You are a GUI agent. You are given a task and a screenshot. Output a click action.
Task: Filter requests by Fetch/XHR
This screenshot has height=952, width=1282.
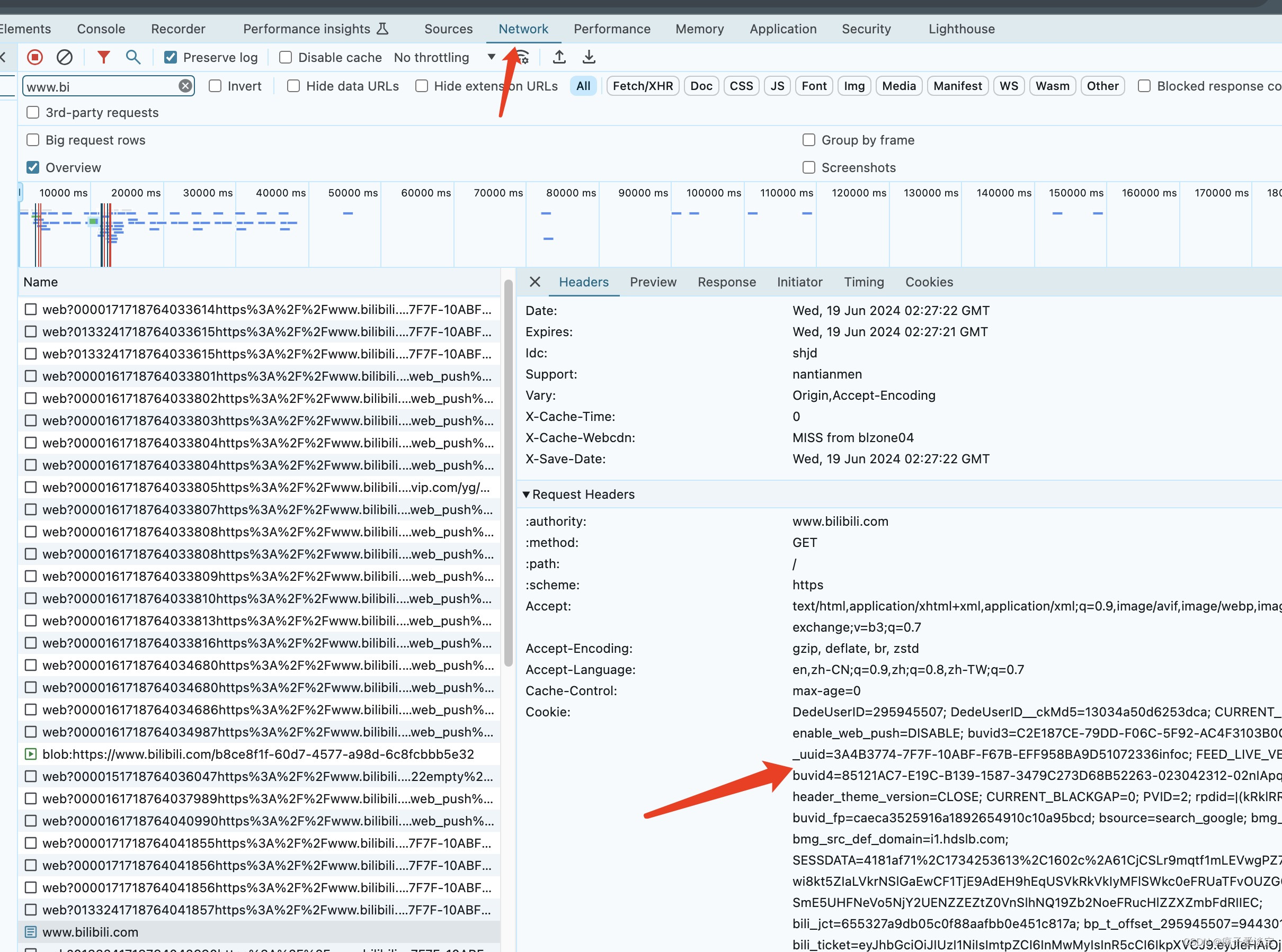coord(642,85)
